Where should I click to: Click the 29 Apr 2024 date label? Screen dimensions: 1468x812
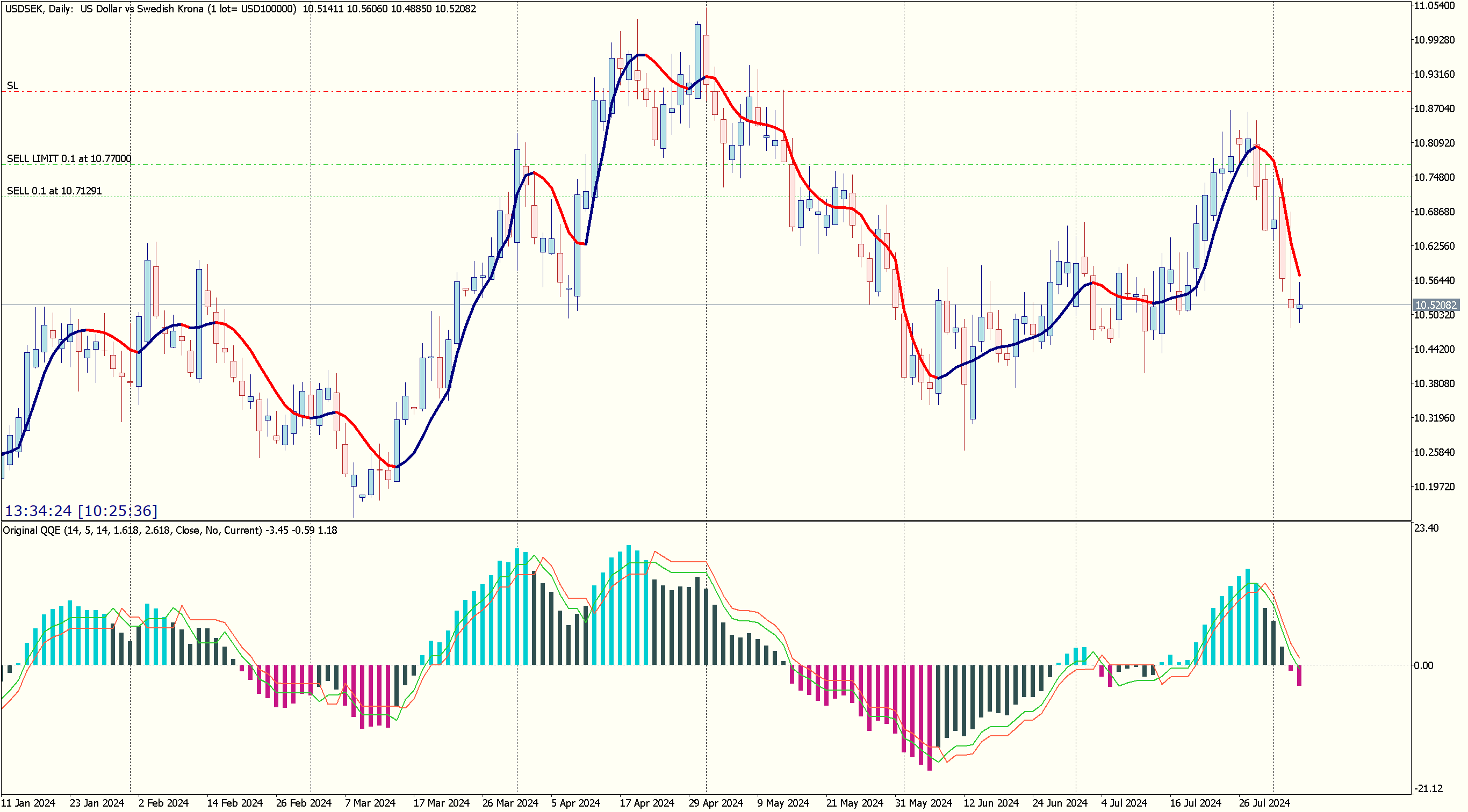pos(716,803)
